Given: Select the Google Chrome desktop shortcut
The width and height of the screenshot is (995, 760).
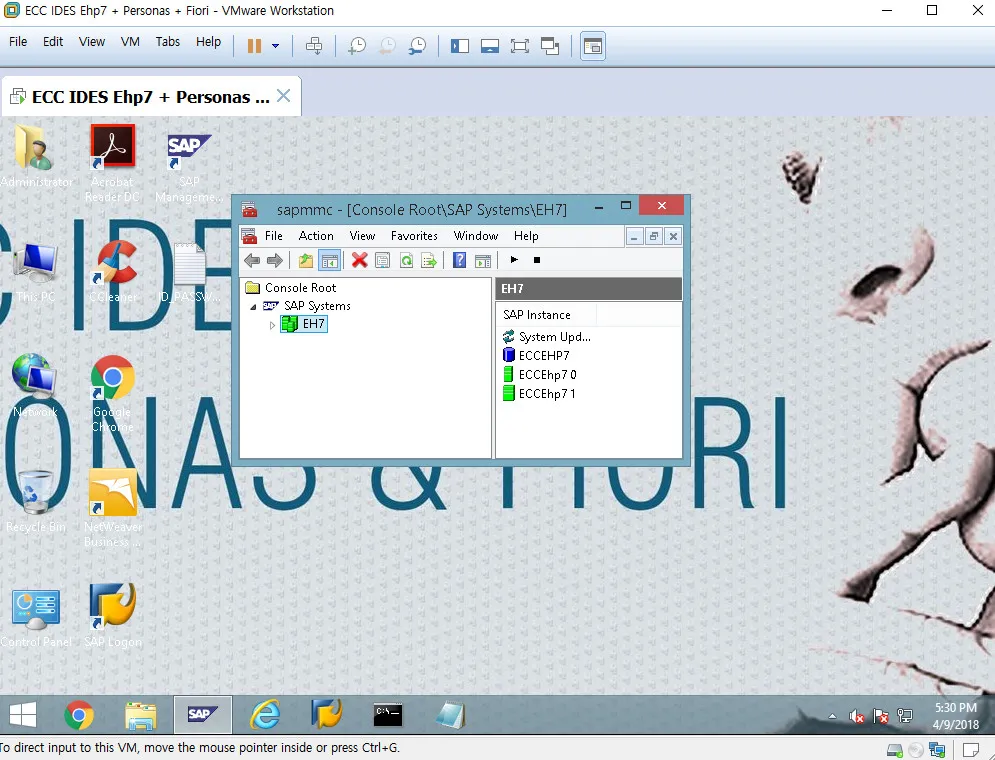Looking at the screenshot, I should tap(112, 393).
